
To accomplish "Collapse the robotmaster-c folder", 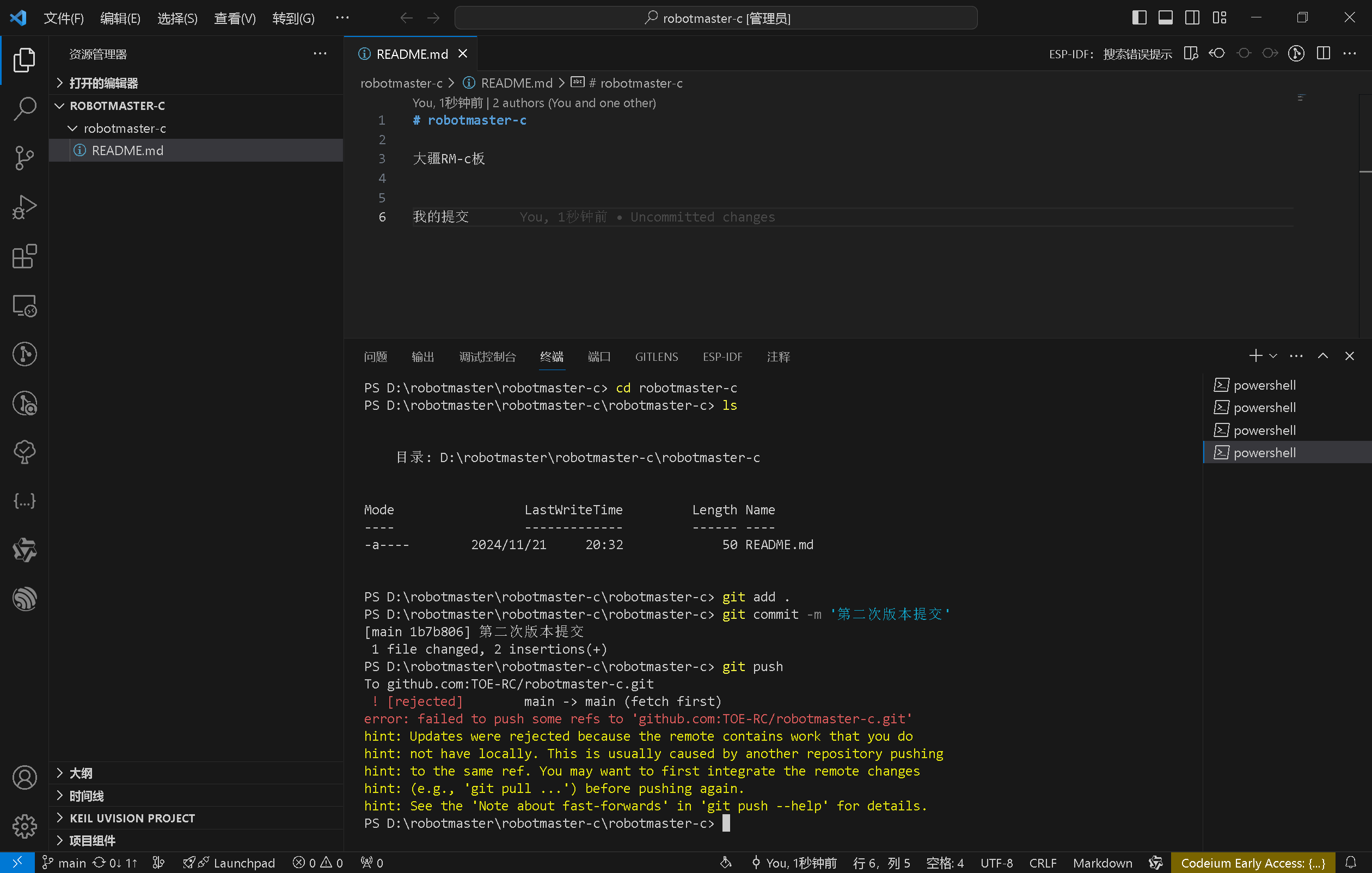I will [x=197, y=128].
